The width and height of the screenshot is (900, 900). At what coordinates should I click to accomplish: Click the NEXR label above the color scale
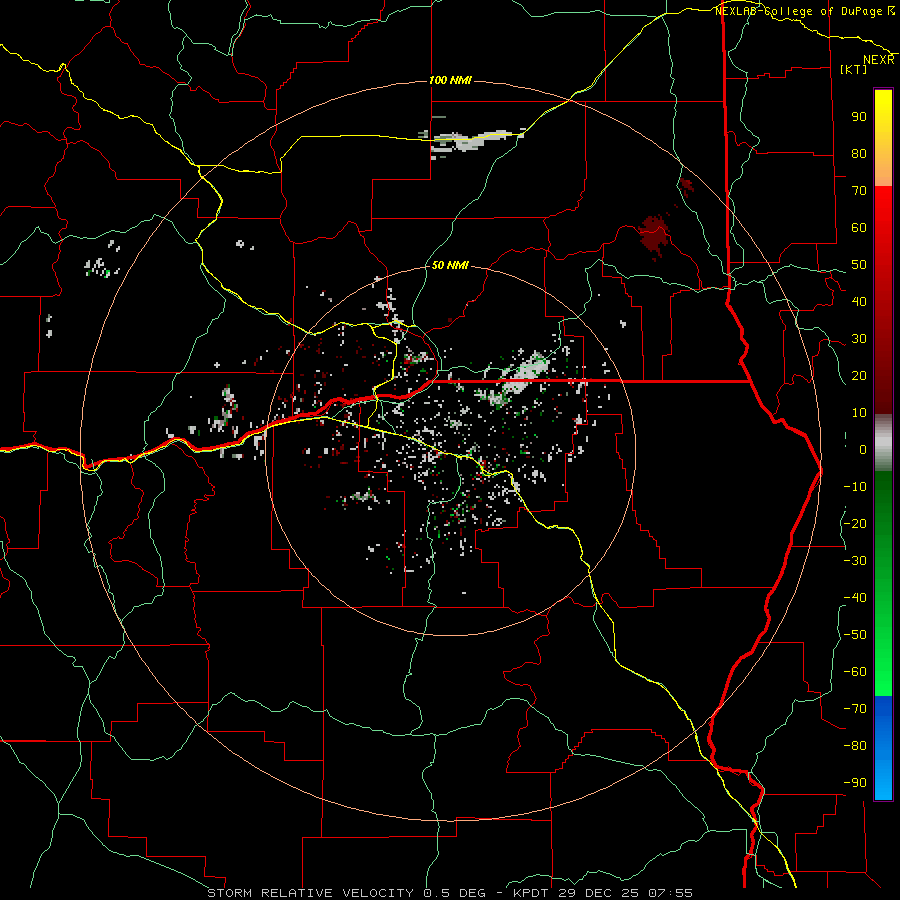tap(879, 60)
